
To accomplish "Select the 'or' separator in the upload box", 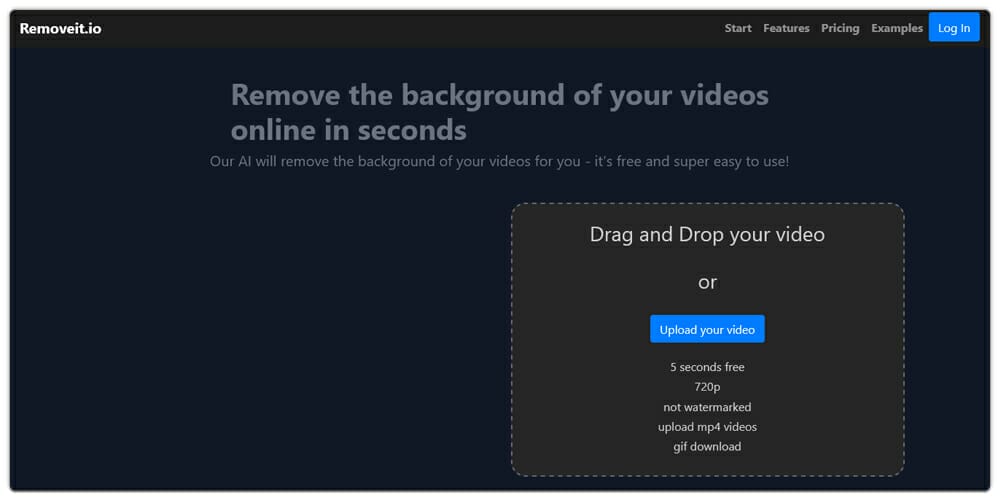I will click(x=707, y=283).
